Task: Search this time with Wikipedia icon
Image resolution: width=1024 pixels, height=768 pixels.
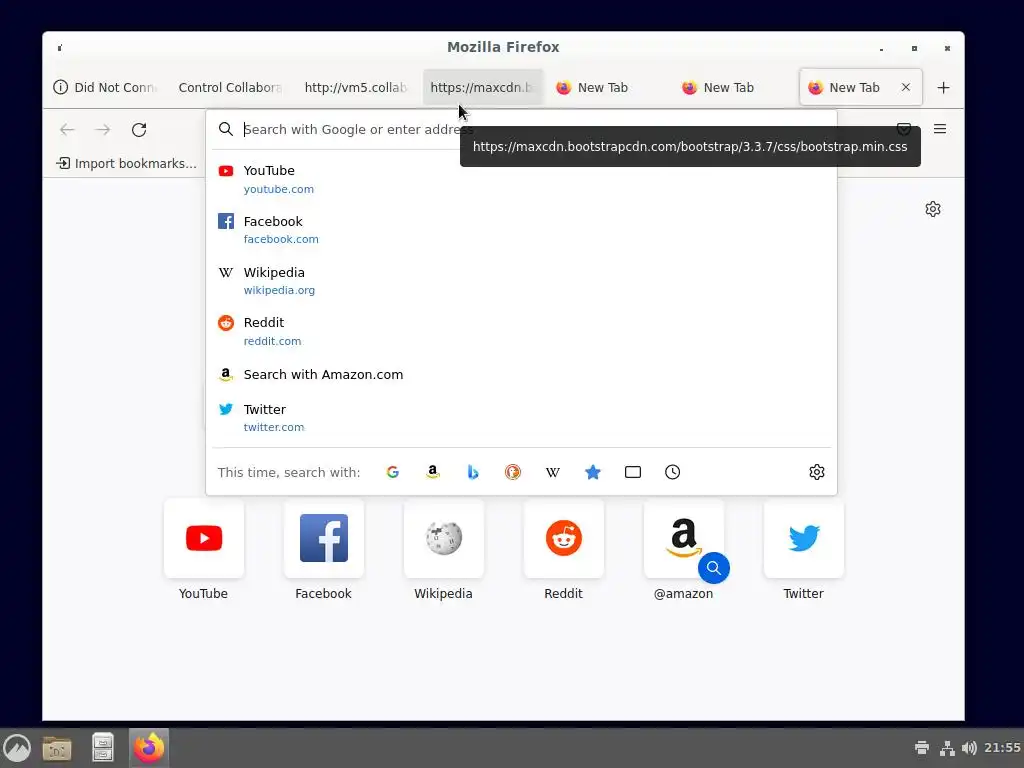Action: (552, 472)
